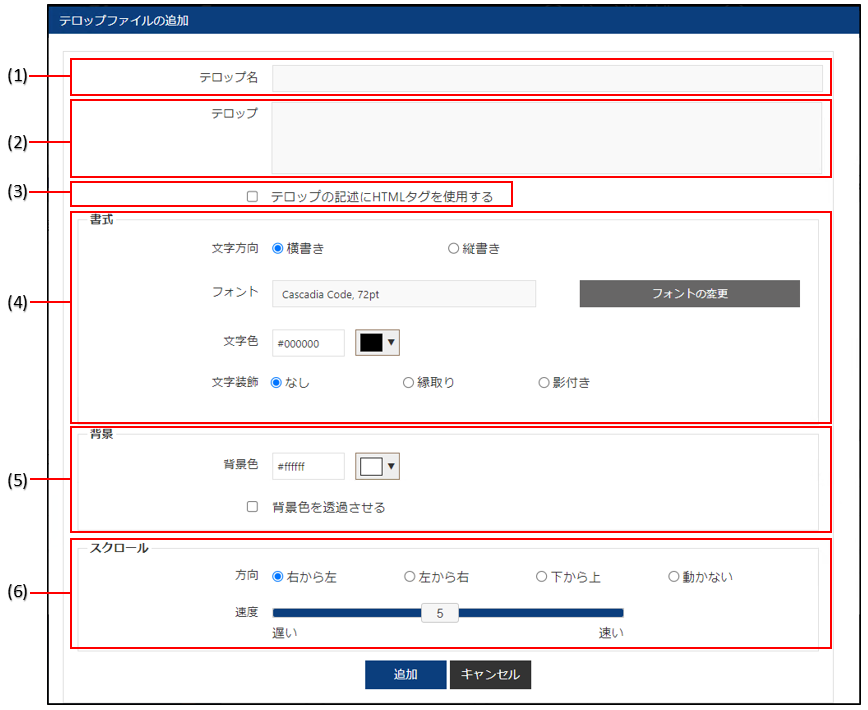Click the 追加 button
The image size is (868, 710).
(406, 675)
